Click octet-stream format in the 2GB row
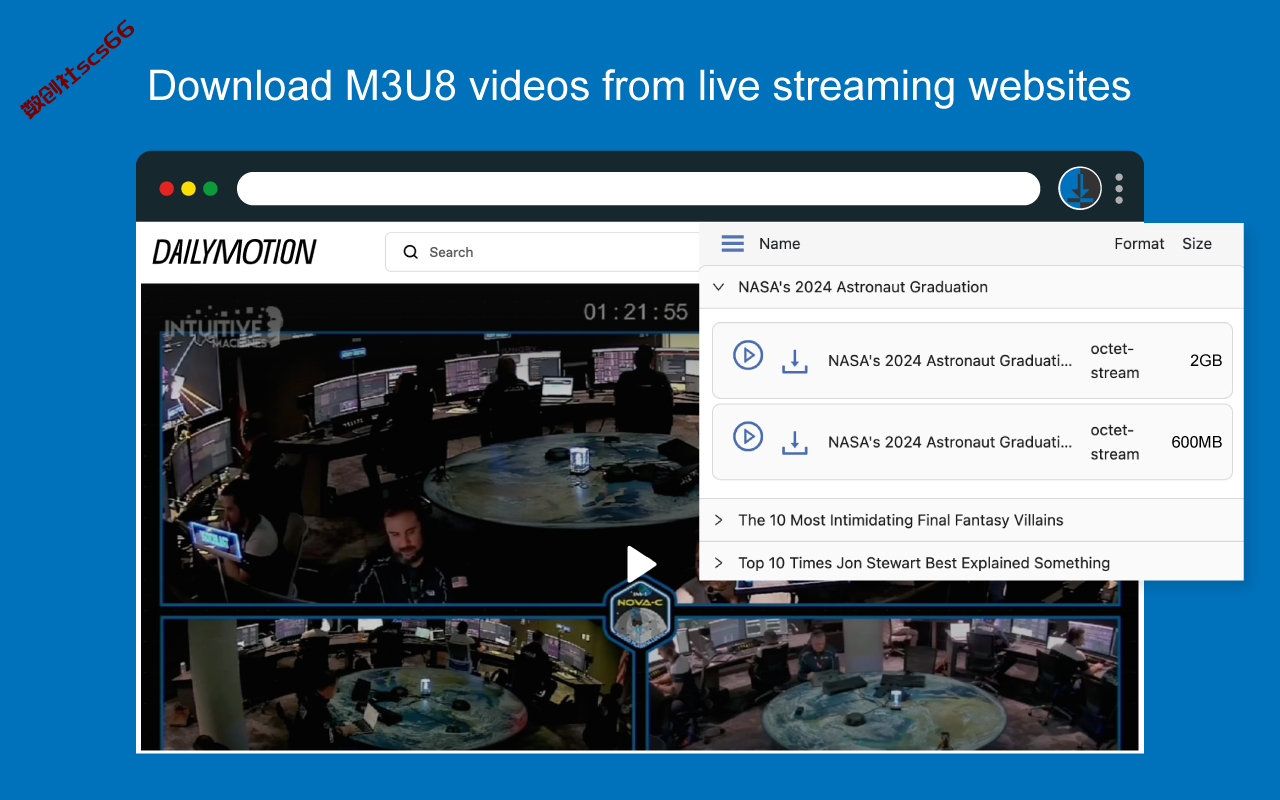 tap(1115, 361)
